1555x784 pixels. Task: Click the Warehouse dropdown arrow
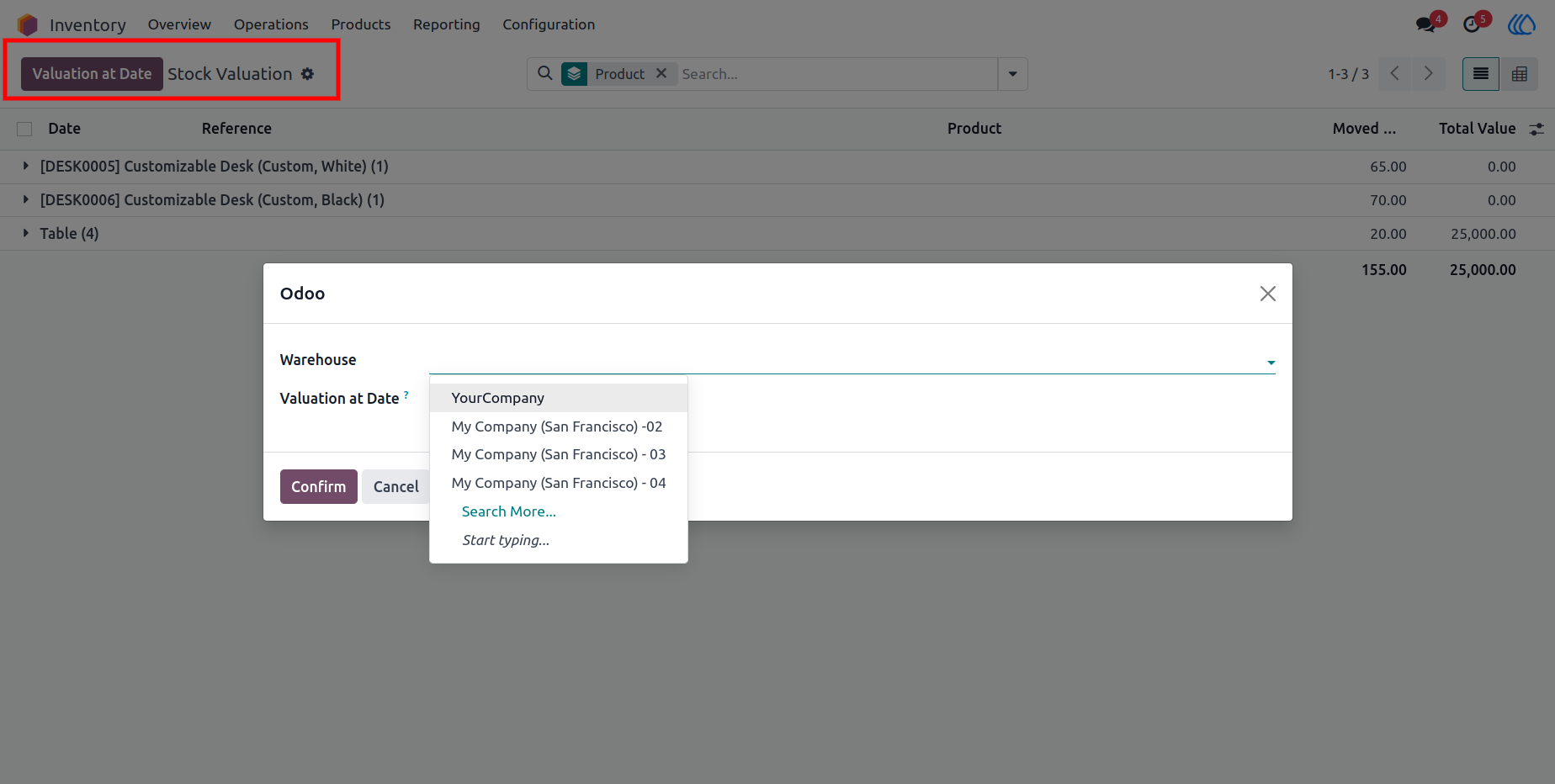coord(1271,363)
